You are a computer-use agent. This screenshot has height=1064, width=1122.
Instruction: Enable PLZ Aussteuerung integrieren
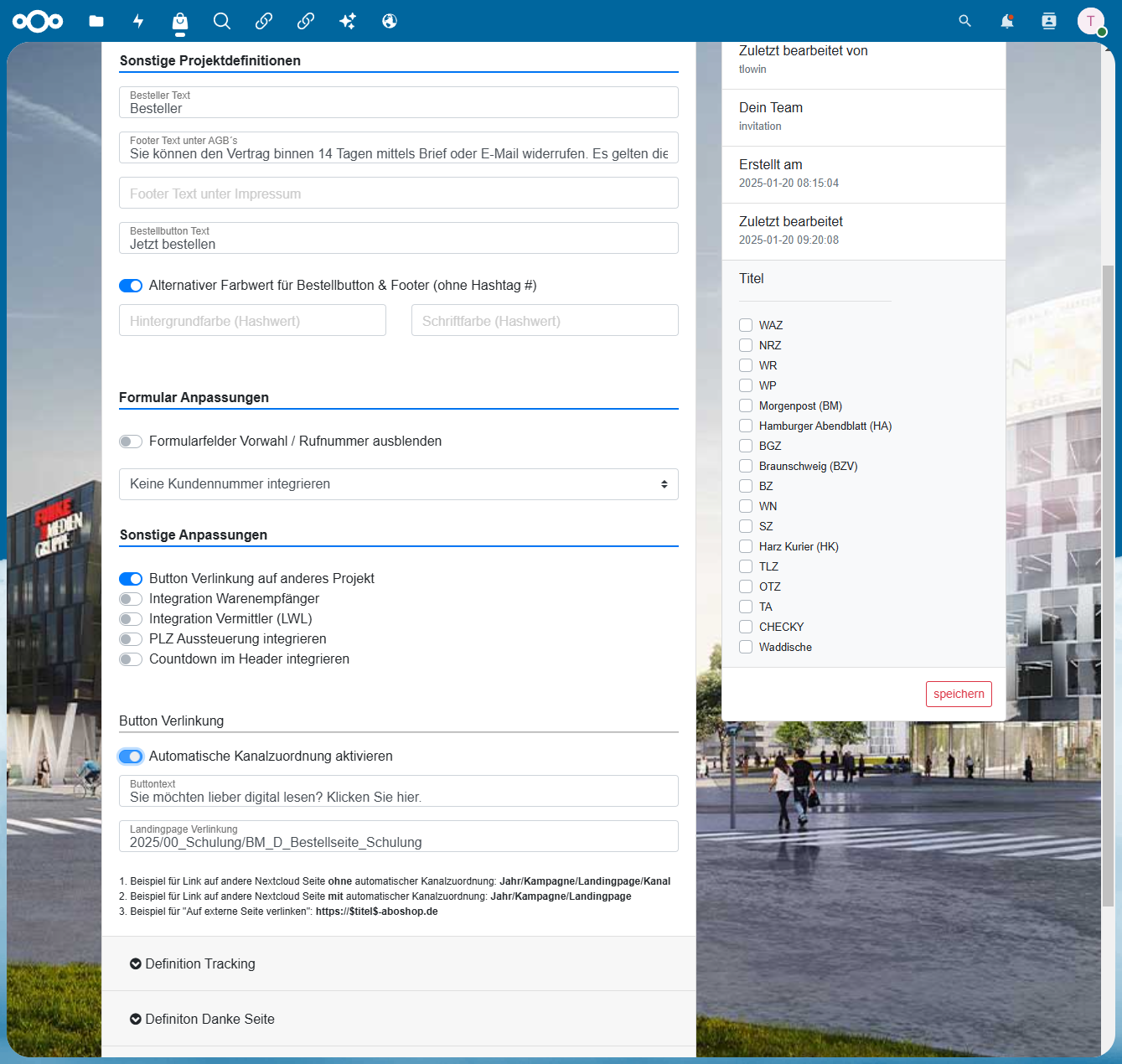point(131,639)
